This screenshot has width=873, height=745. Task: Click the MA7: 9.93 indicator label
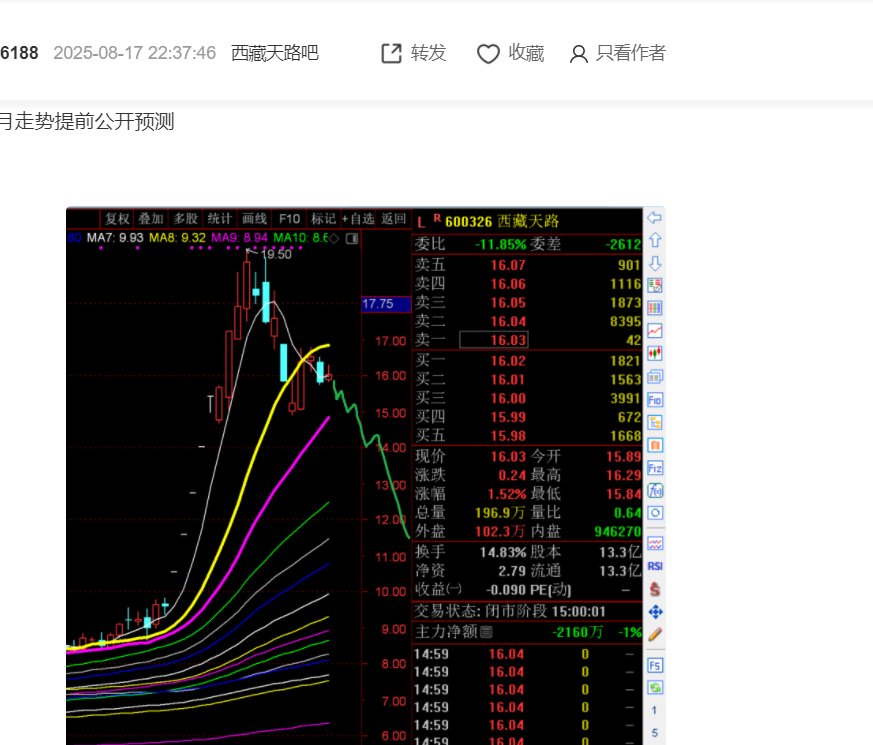pyautogui.click(x=115, y=238)
